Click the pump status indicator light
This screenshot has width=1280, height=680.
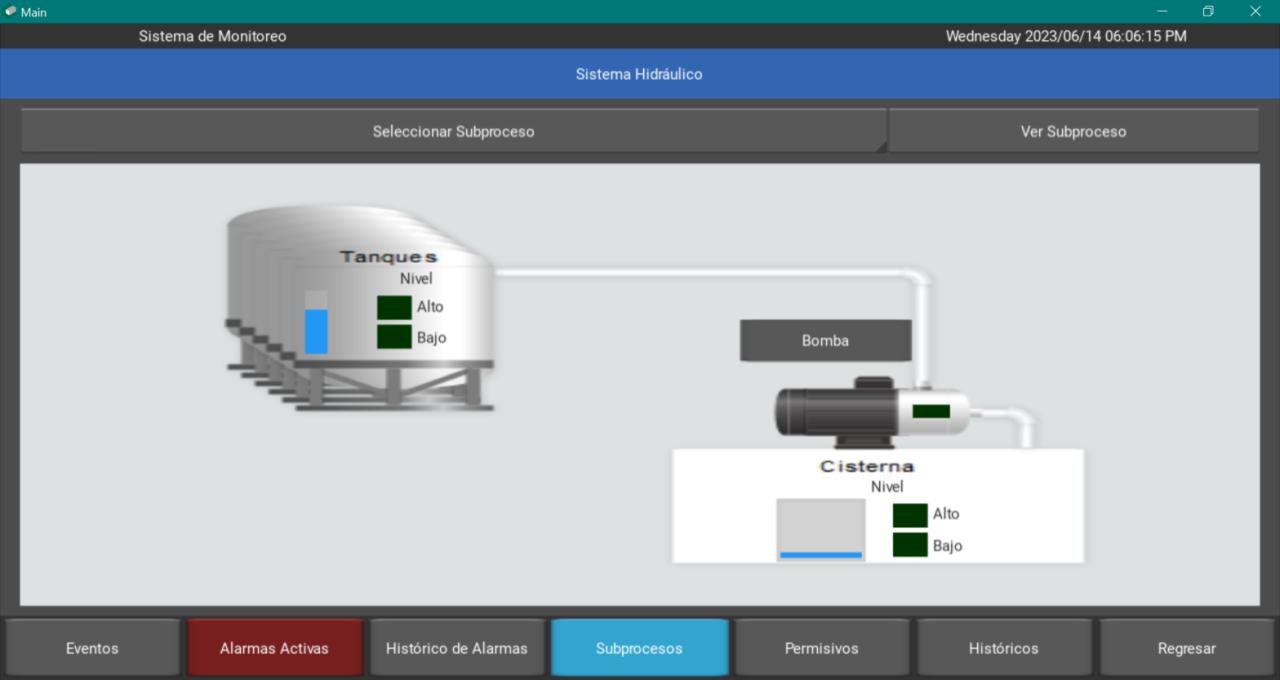931,411
